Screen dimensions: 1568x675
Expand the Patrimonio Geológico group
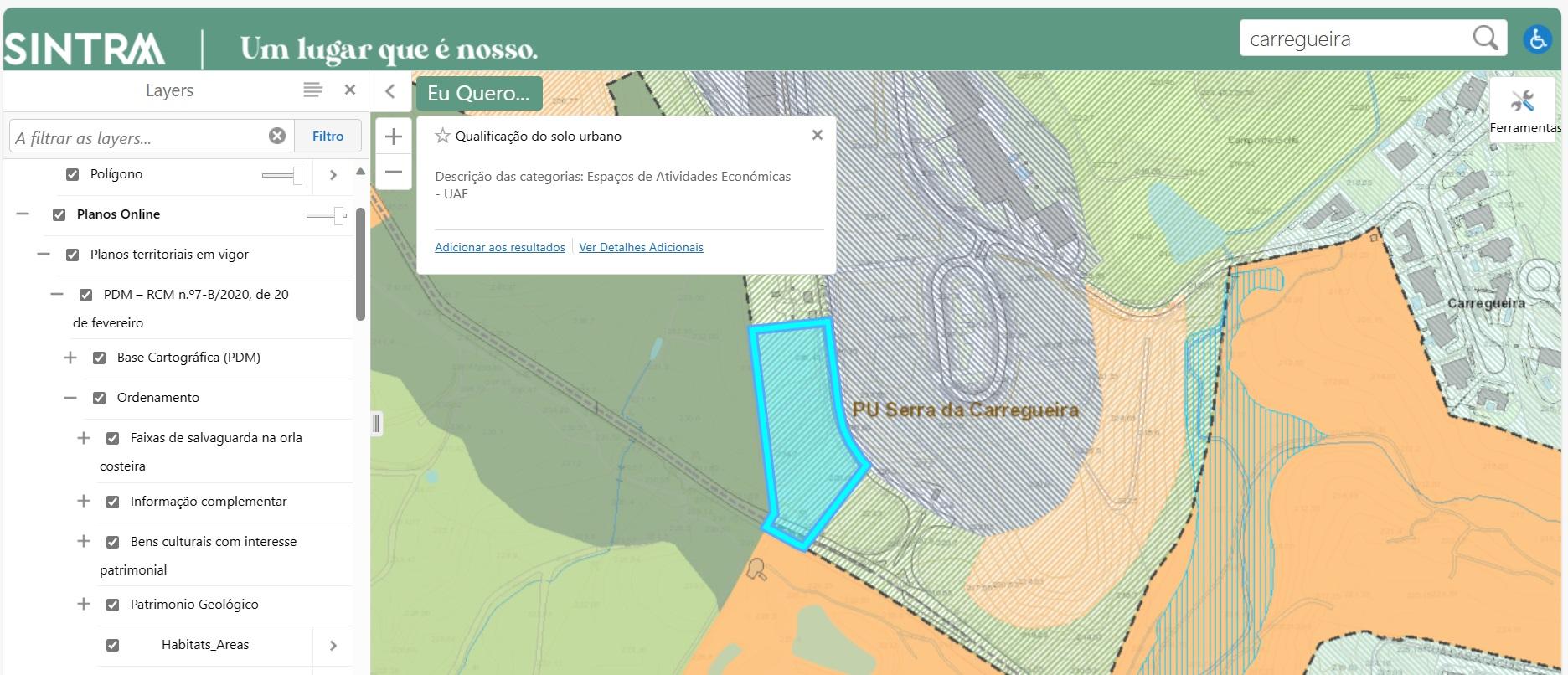pos(84,604)
